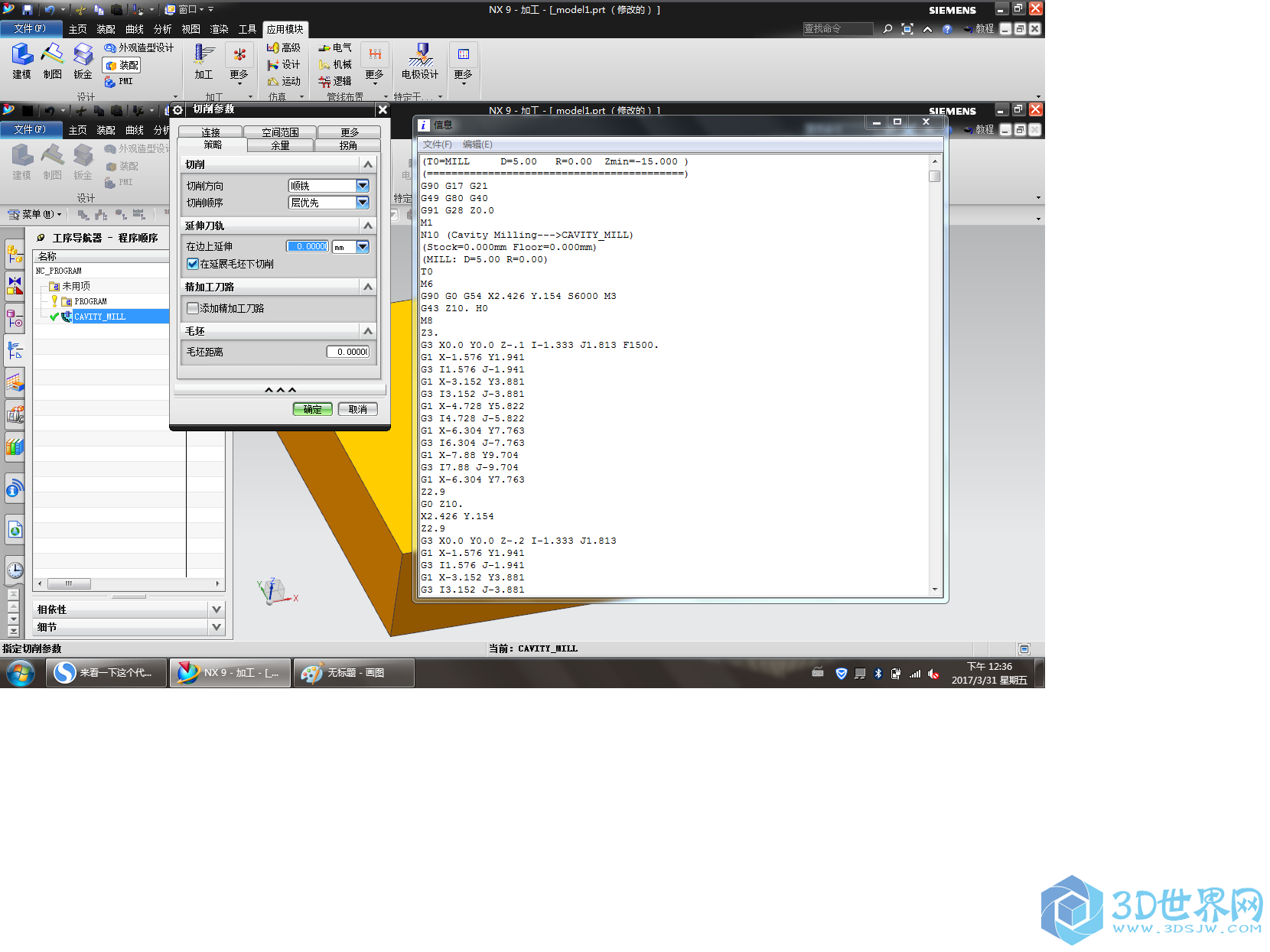This screenshot has height=952, width=1270.
Task: Click the Save icon in top toolbar
Action: coord(28,9)
